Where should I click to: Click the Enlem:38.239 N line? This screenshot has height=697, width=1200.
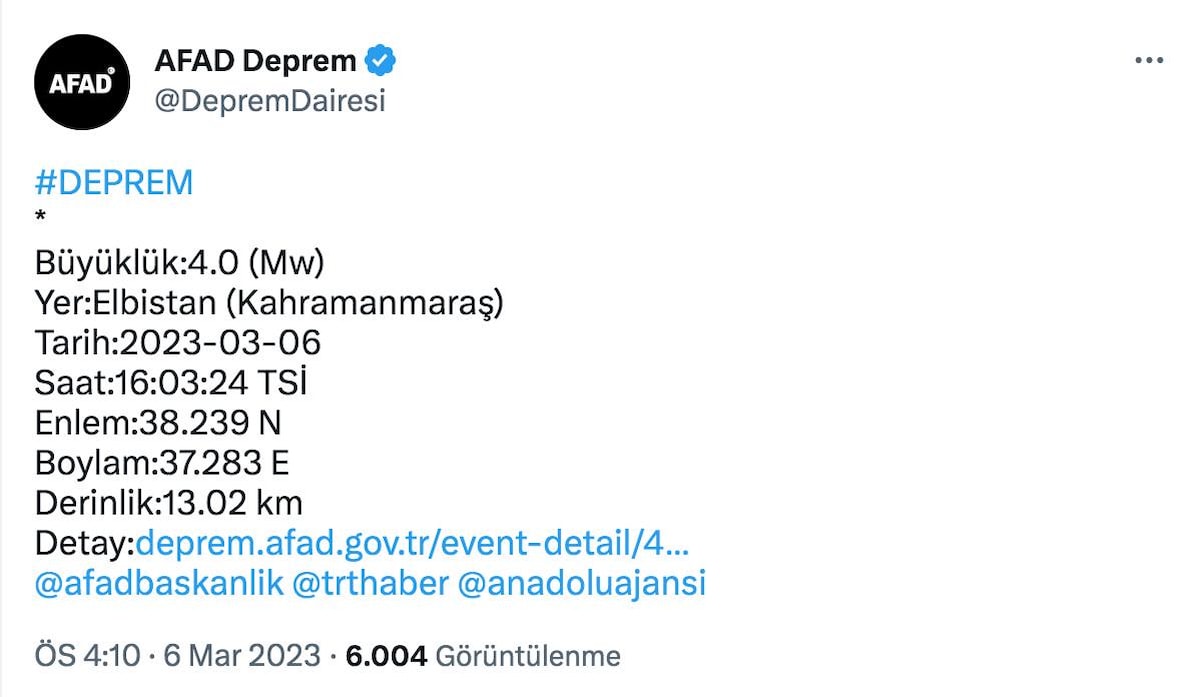click(158, 423)
